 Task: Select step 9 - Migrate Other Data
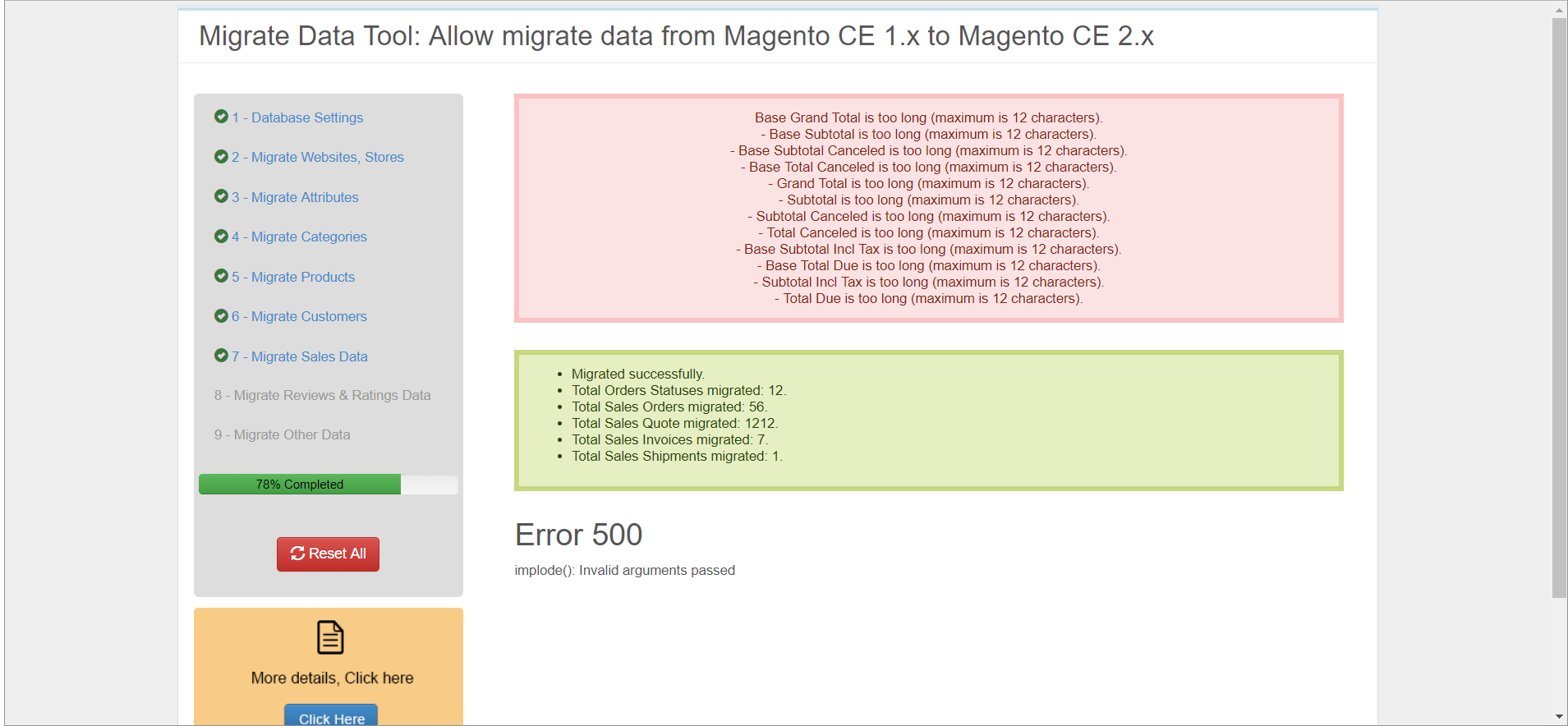click(x=283, y=434)
